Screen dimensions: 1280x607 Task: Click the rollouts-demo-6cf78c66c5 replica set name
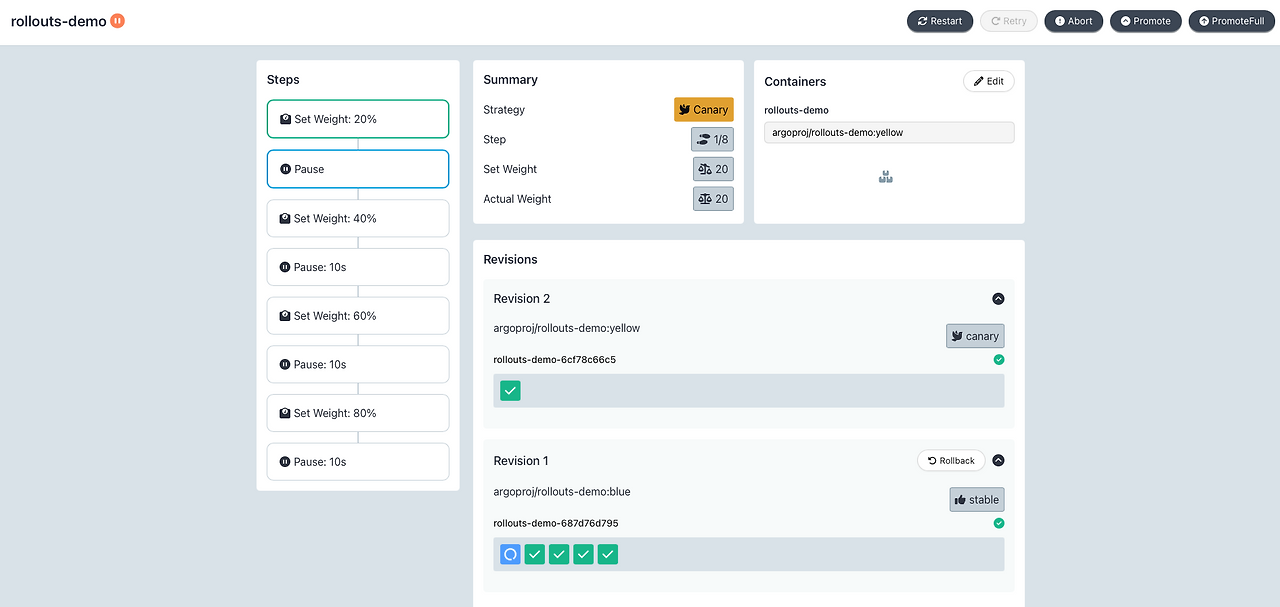[555, 360]
